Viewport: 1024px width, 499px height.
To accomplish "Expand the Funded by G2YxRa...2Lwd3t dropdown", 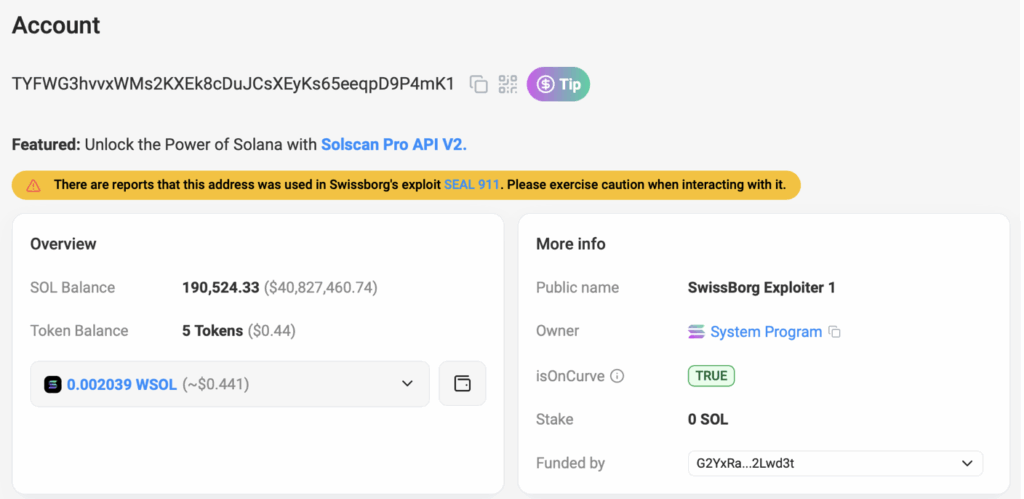I will [x=835, y=463].
